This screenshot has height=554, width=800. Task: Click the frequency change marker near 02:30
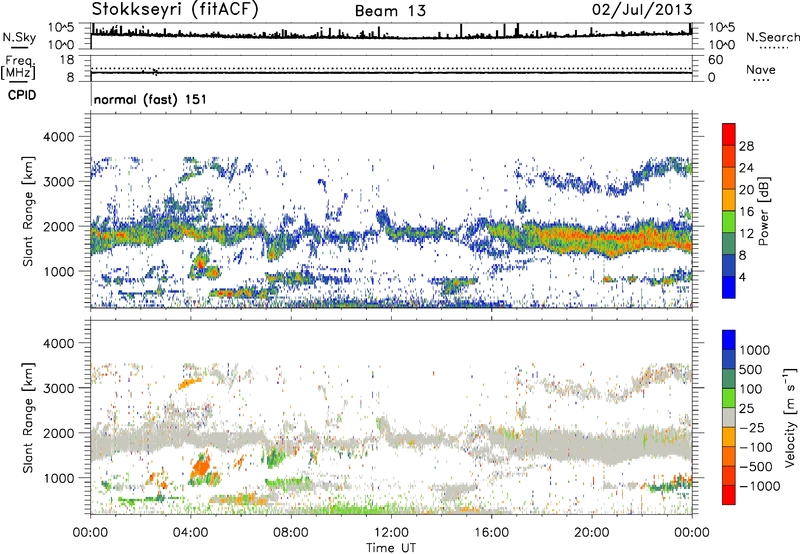coord(155,72)
